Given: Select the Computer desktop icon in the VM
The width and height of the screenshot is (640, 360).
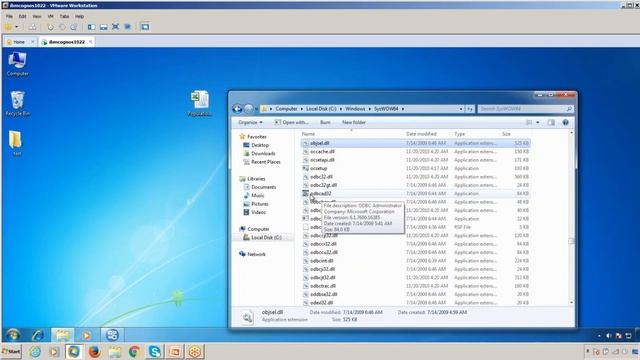Looking at the screenshot, I should point(17,64).
